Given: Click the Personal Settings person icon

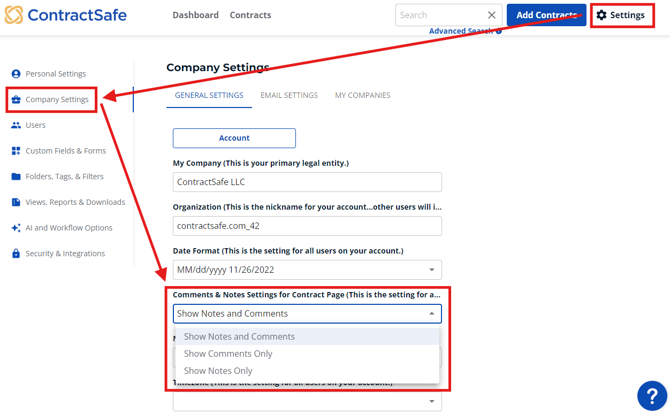Looking at the screenshot, I should pos(16,74).
